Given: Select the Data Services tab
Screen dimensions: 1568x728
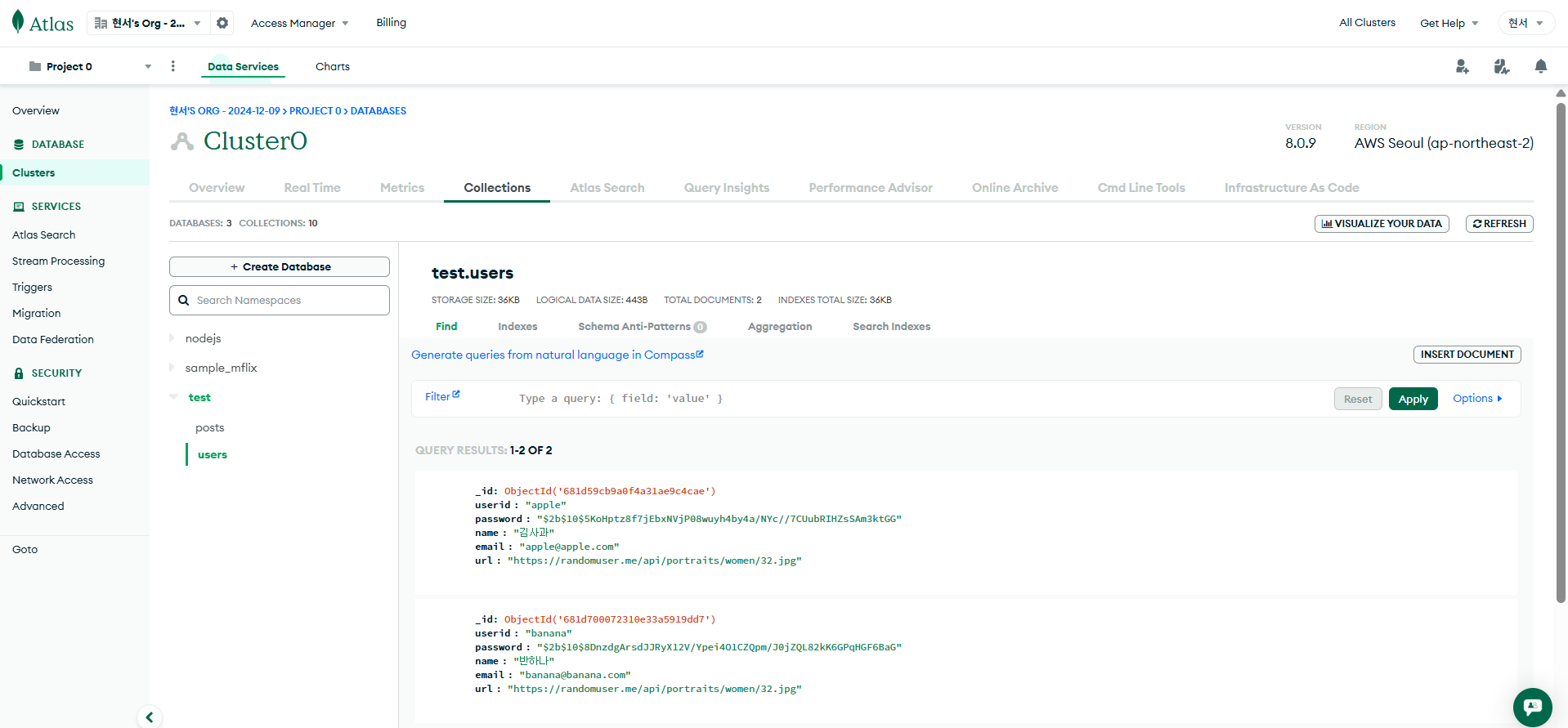Looking at the screenshot, I should [243, 66].
